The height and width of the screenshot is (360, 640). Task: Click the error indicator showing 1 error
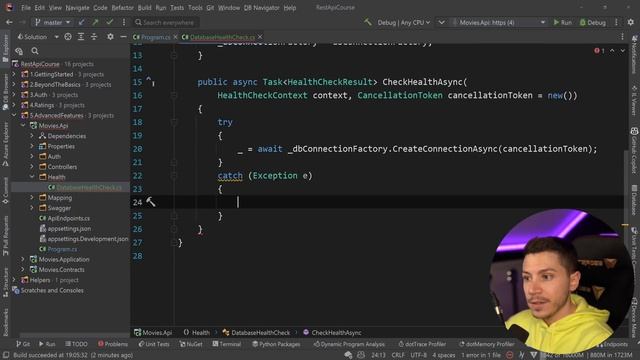pyautogui.click(x=599, y=51)
